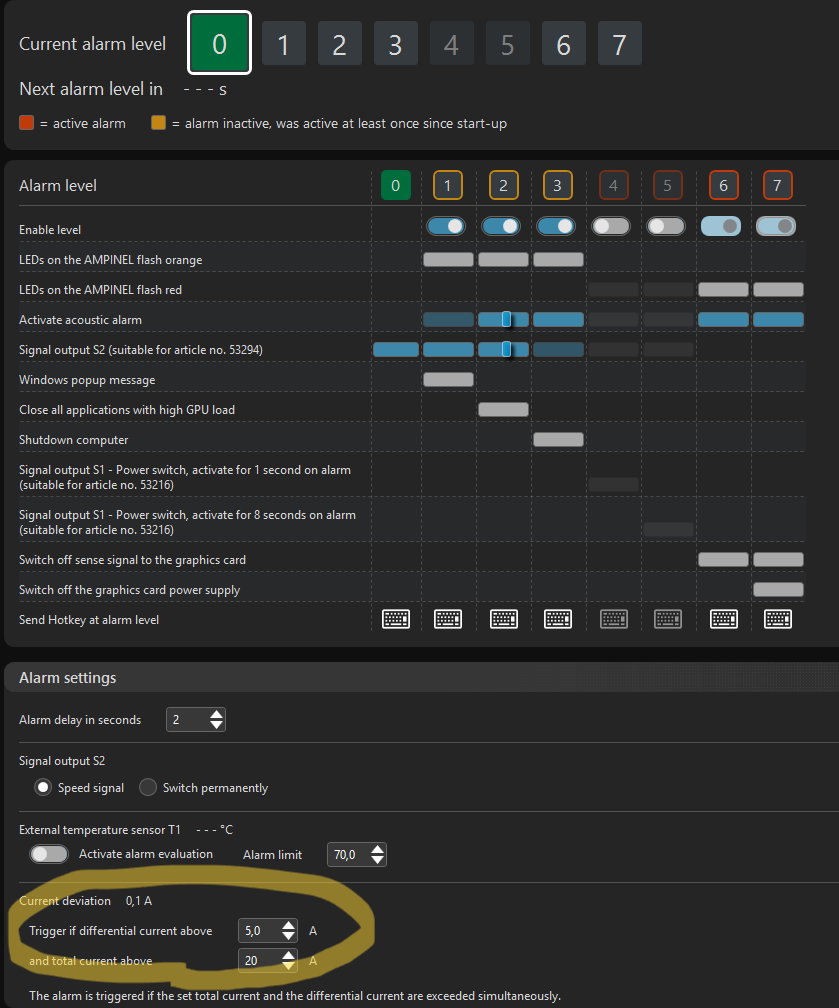The width and height of the screenshot is (839, 1008).
Task: Toggle acoustic alarm for level 7
Action: [x=779, y=320]
